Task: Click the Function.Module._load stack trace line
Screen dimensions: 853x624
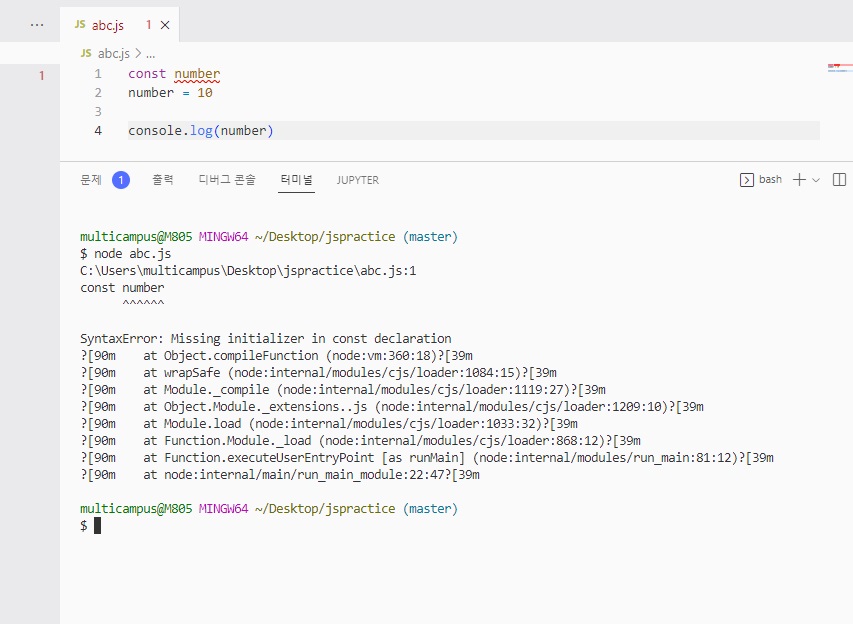Action: pos(361,441)
